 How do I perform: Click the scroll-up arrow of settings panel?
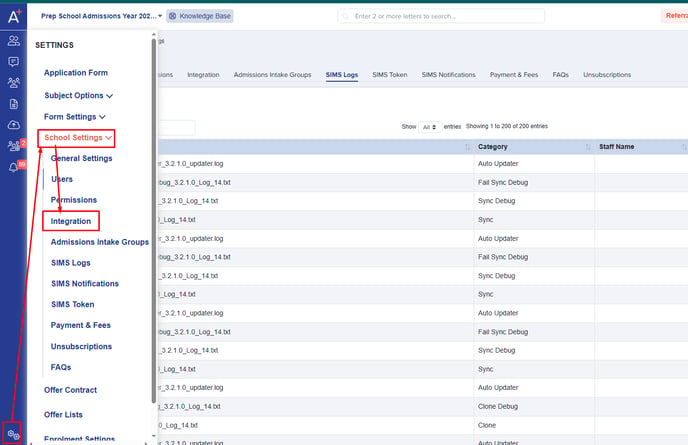pos(154,34)
